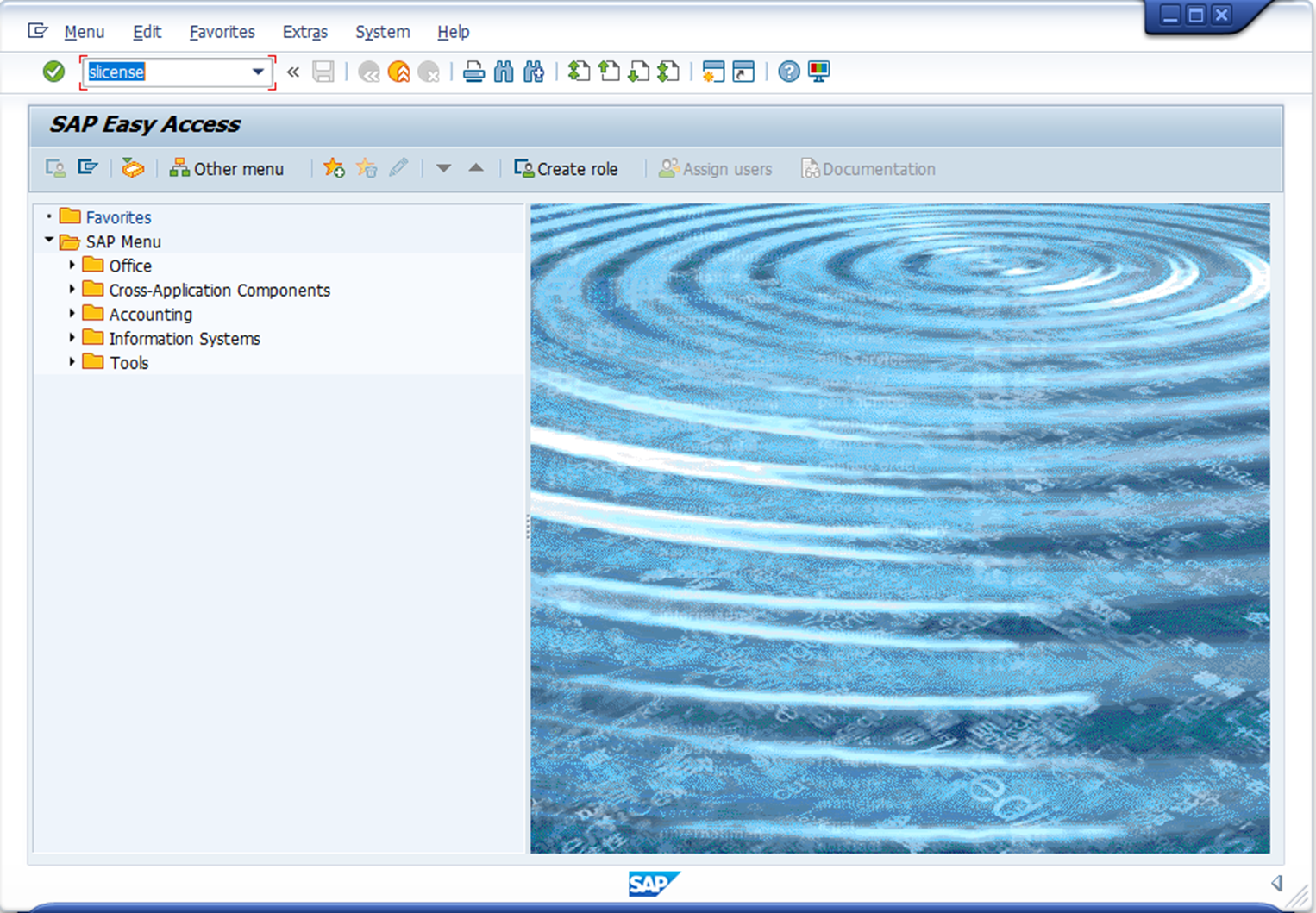Expand the Information Systems node
Screen dimensions: 1316x913
tap(72, 337)
